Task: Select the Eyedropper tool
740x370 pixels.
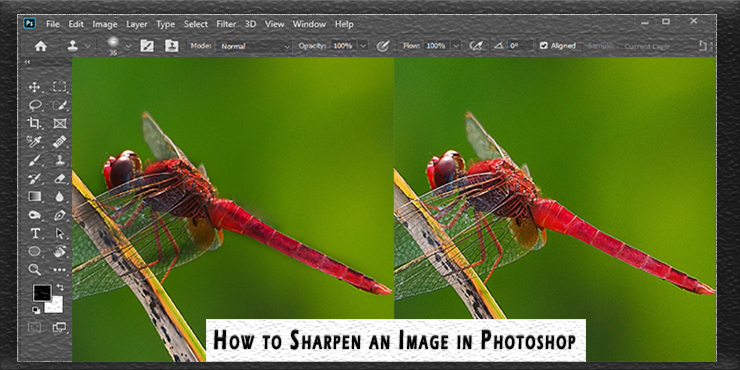Action: pyautogui.click(x=34, y=142)
